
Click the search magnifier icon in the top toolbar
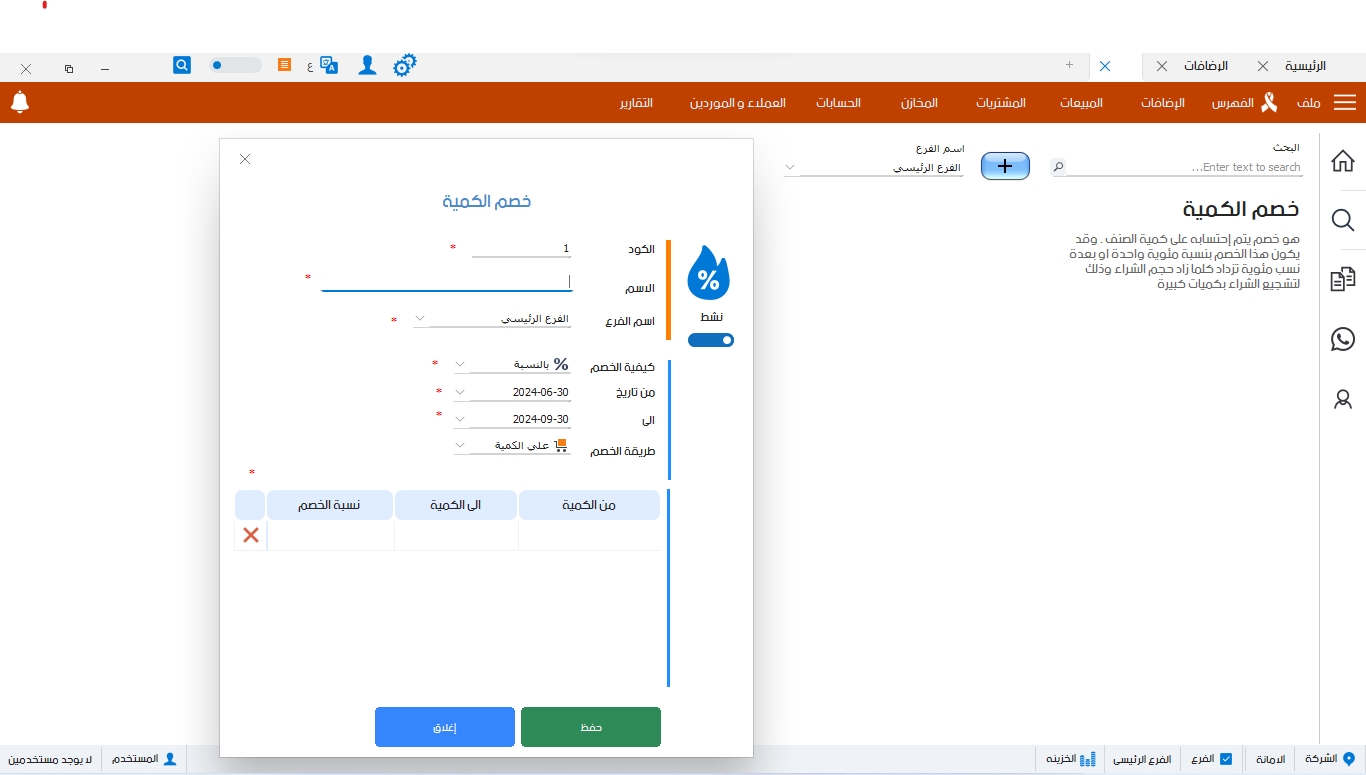coord(181,64)
